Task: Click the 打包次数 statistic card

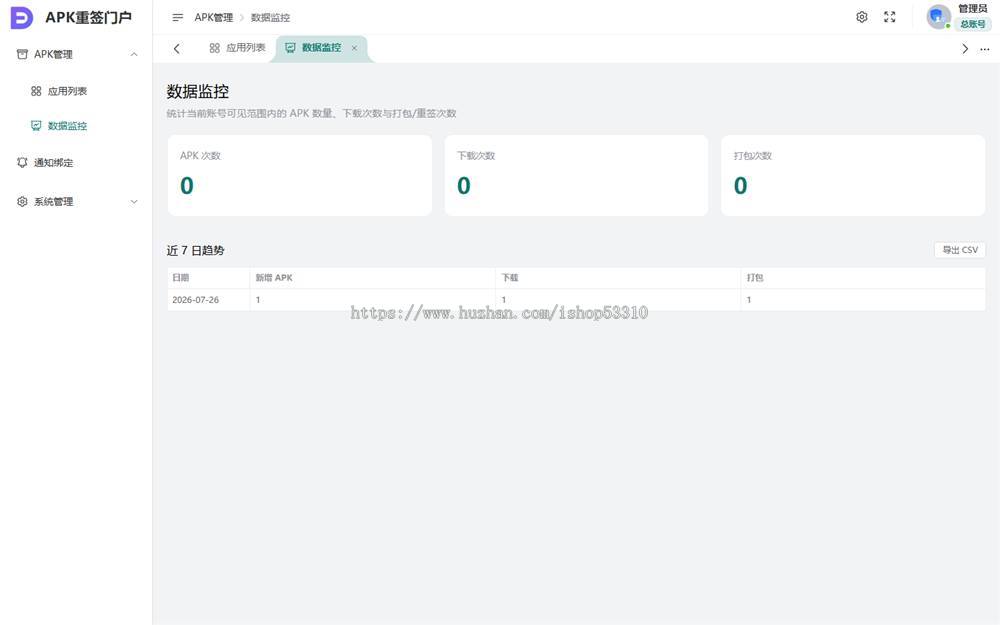Action: [853, 175]
